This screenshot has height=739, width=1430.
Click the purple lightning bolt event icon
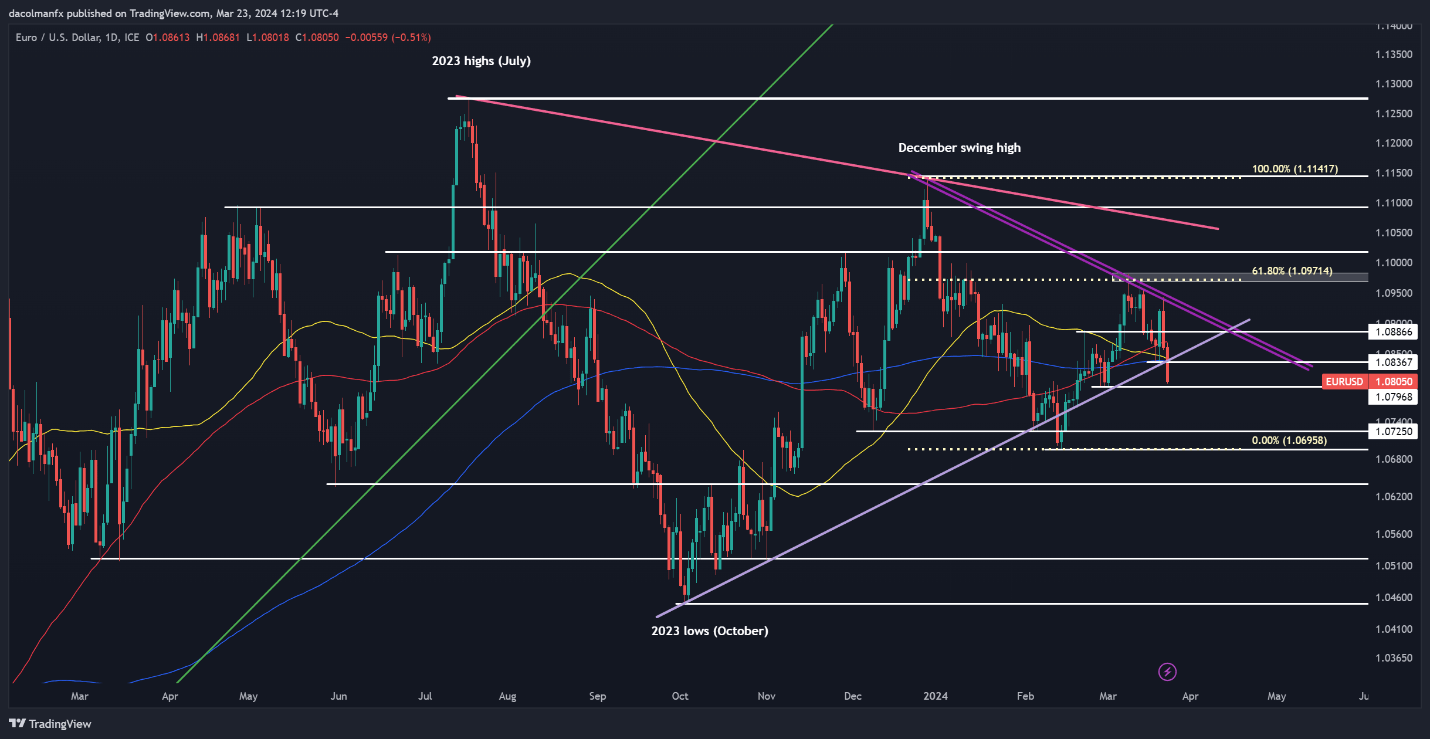point(1167,671)
